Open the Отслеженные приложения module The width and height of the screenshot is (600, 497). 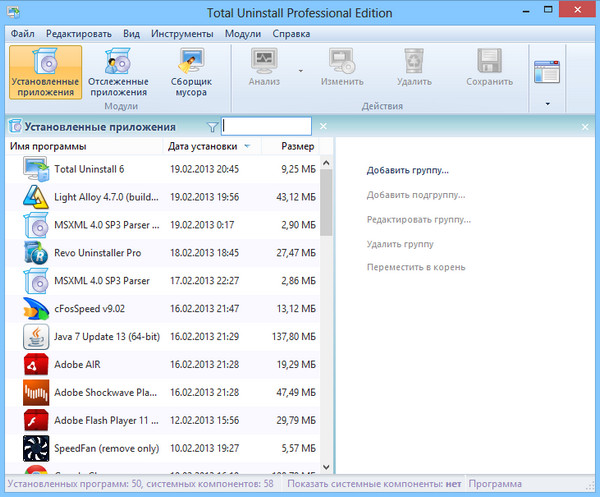(118, 72)
